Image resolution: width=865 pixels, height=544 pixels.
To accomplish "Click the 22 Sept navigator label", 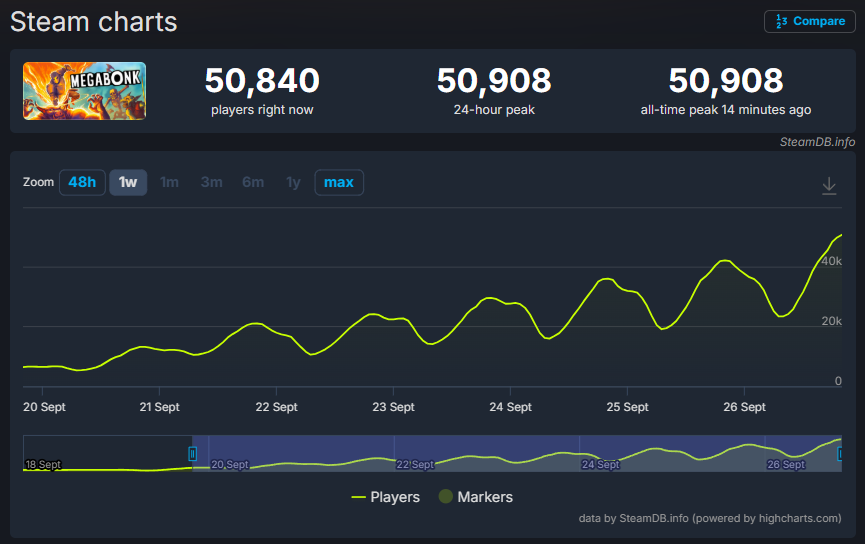I will (415, 465).
